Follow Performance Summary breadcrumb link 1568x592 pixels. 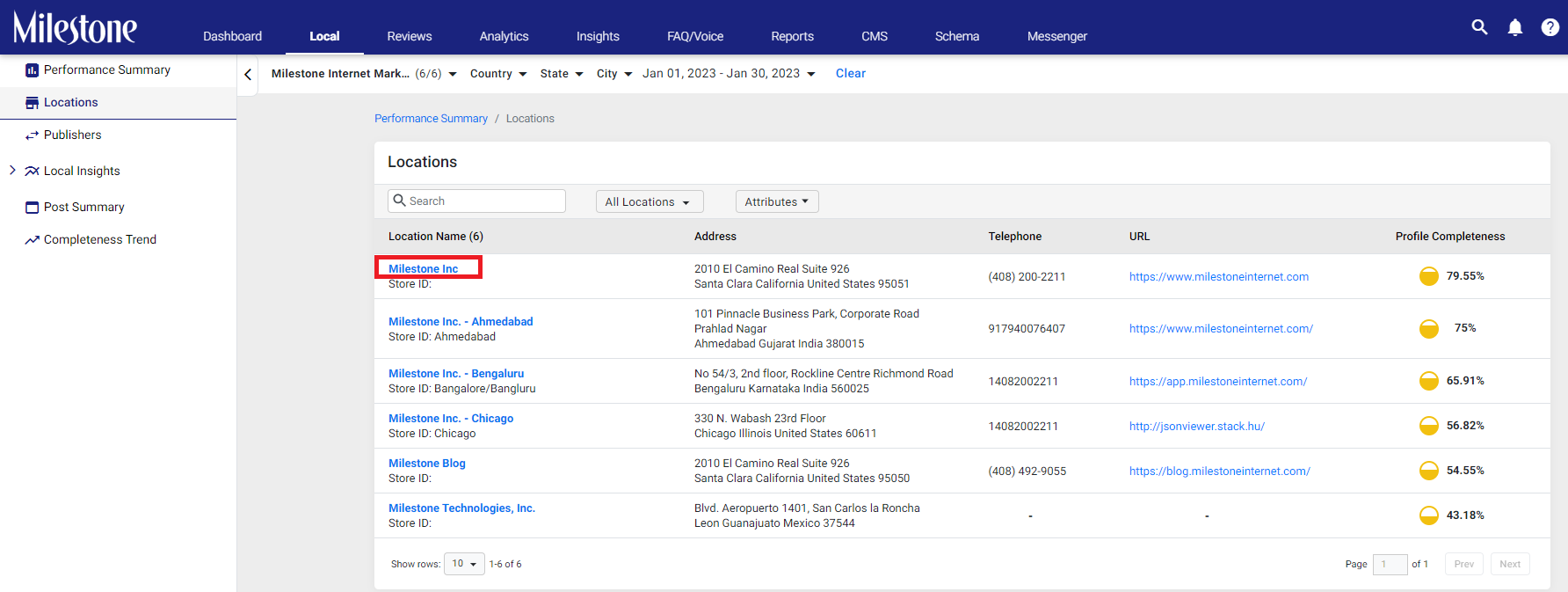(431, 119)
